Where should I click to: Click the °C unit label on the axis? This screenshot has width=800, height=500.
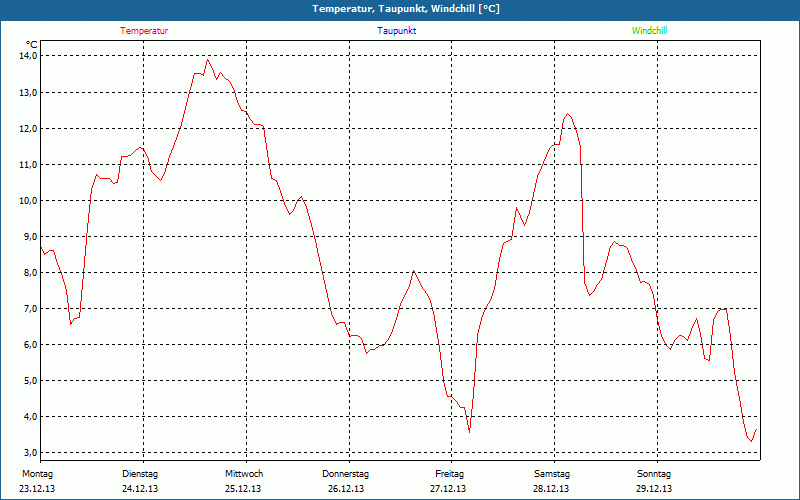(x=32, y=45)
